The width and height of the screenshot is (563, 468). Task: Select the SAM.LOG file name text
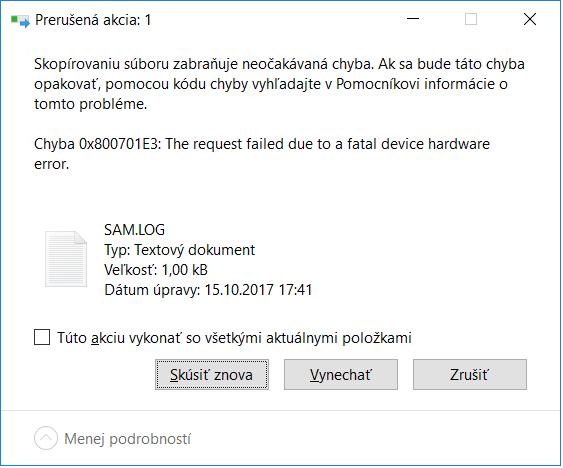pos(134,230)
